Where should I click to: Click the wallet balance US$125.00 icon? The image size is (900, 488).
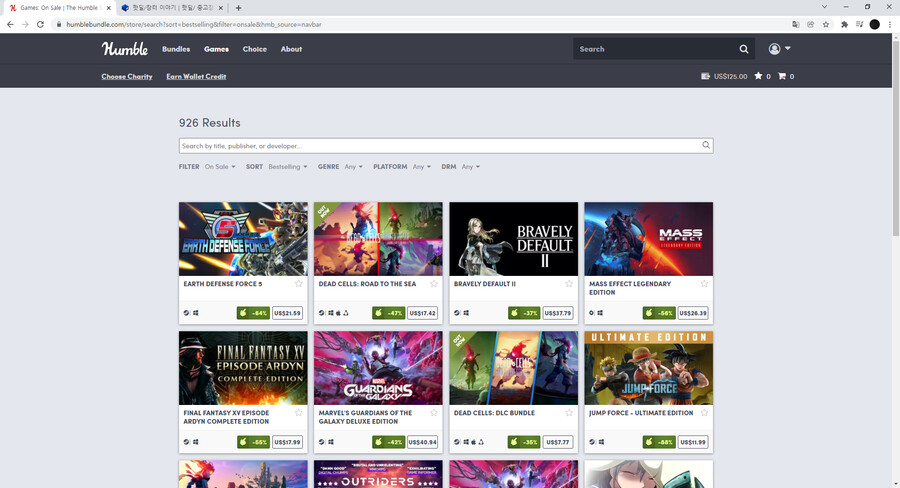pos(706,76)
